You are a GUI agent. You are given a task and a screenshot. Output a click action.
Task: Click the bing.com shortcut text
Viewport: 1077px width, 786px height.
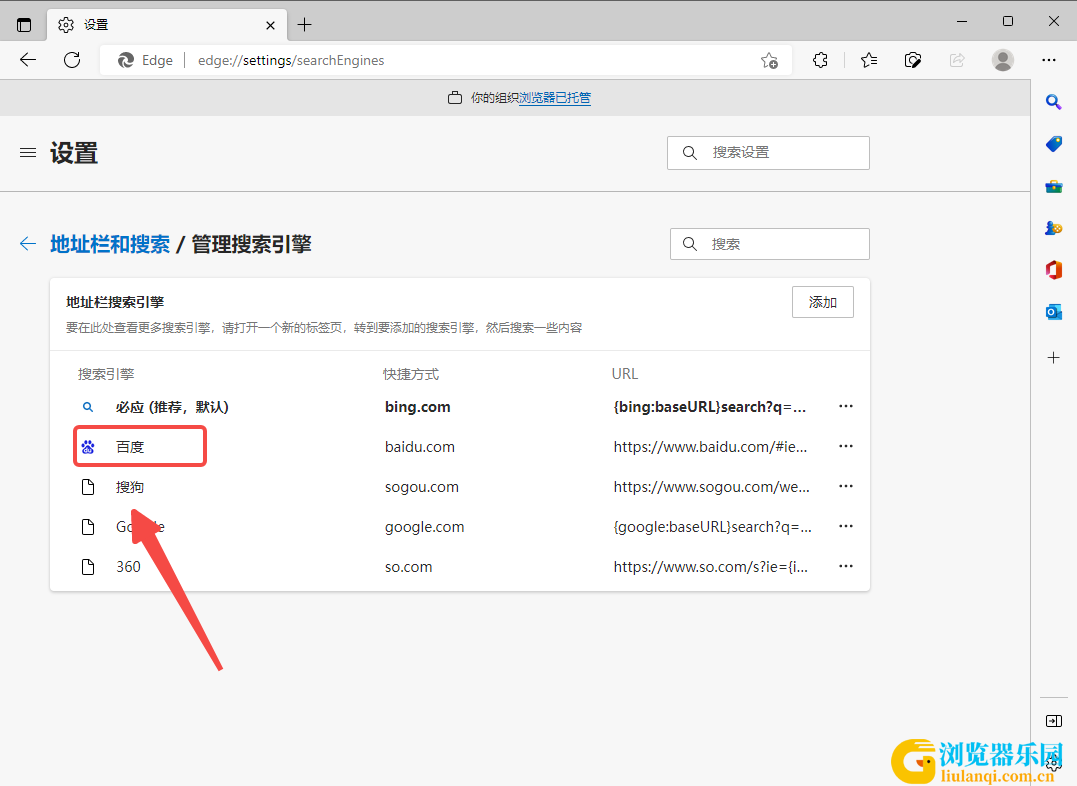pos(418,407)
